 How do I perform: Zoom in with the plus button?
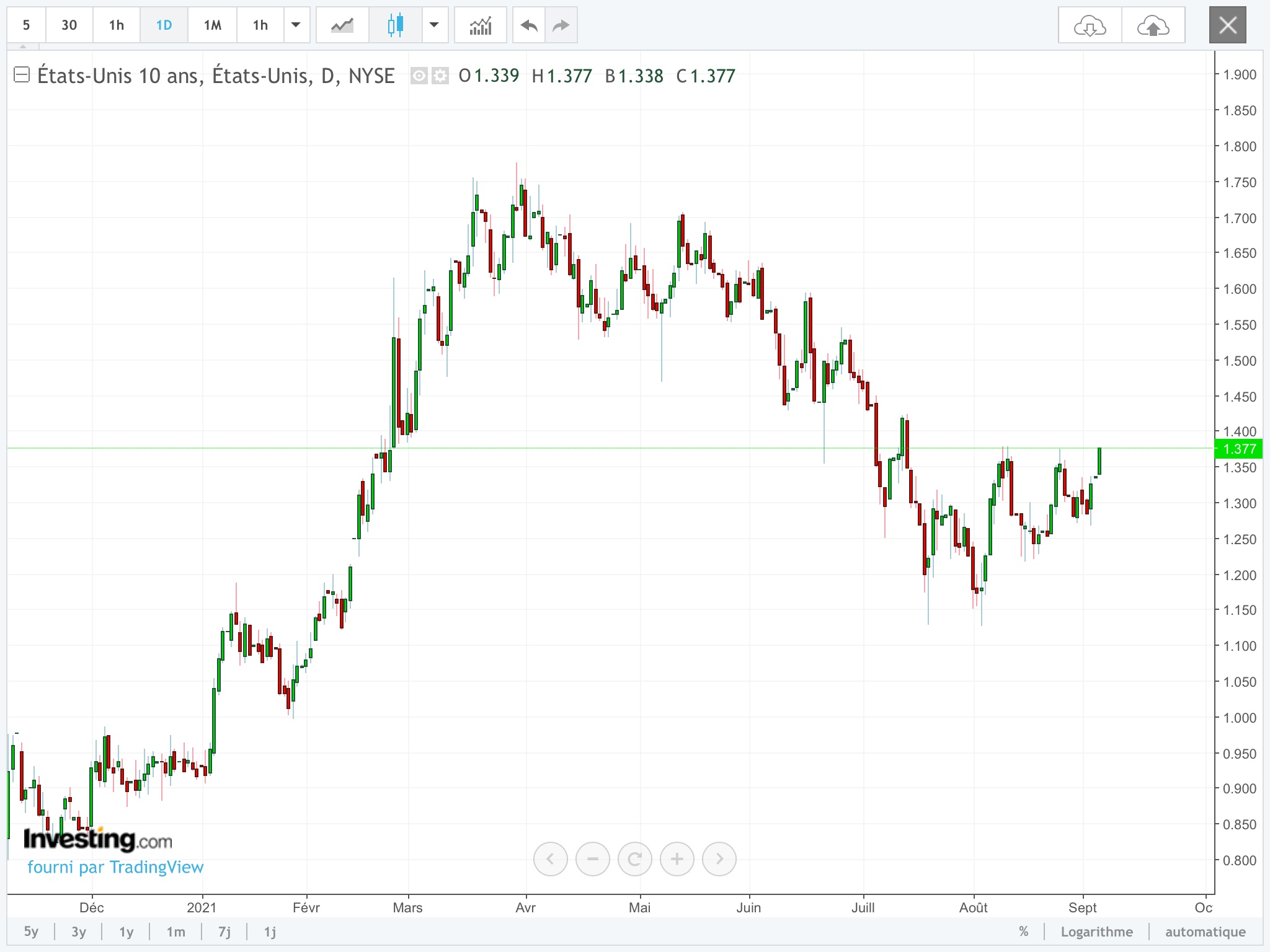tap(677, 859)
